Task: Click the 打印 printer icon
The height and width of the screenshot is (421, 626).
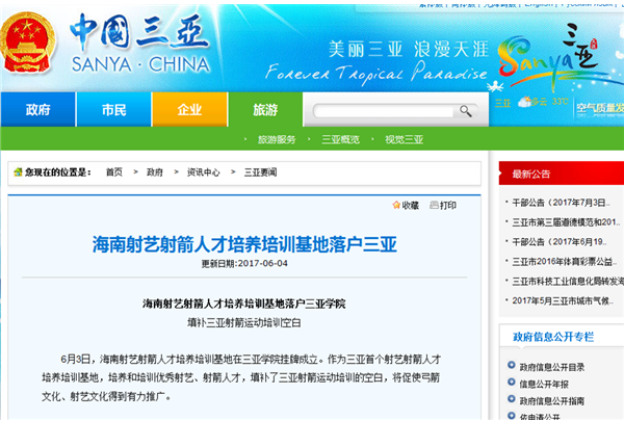Action: (434, 205)
